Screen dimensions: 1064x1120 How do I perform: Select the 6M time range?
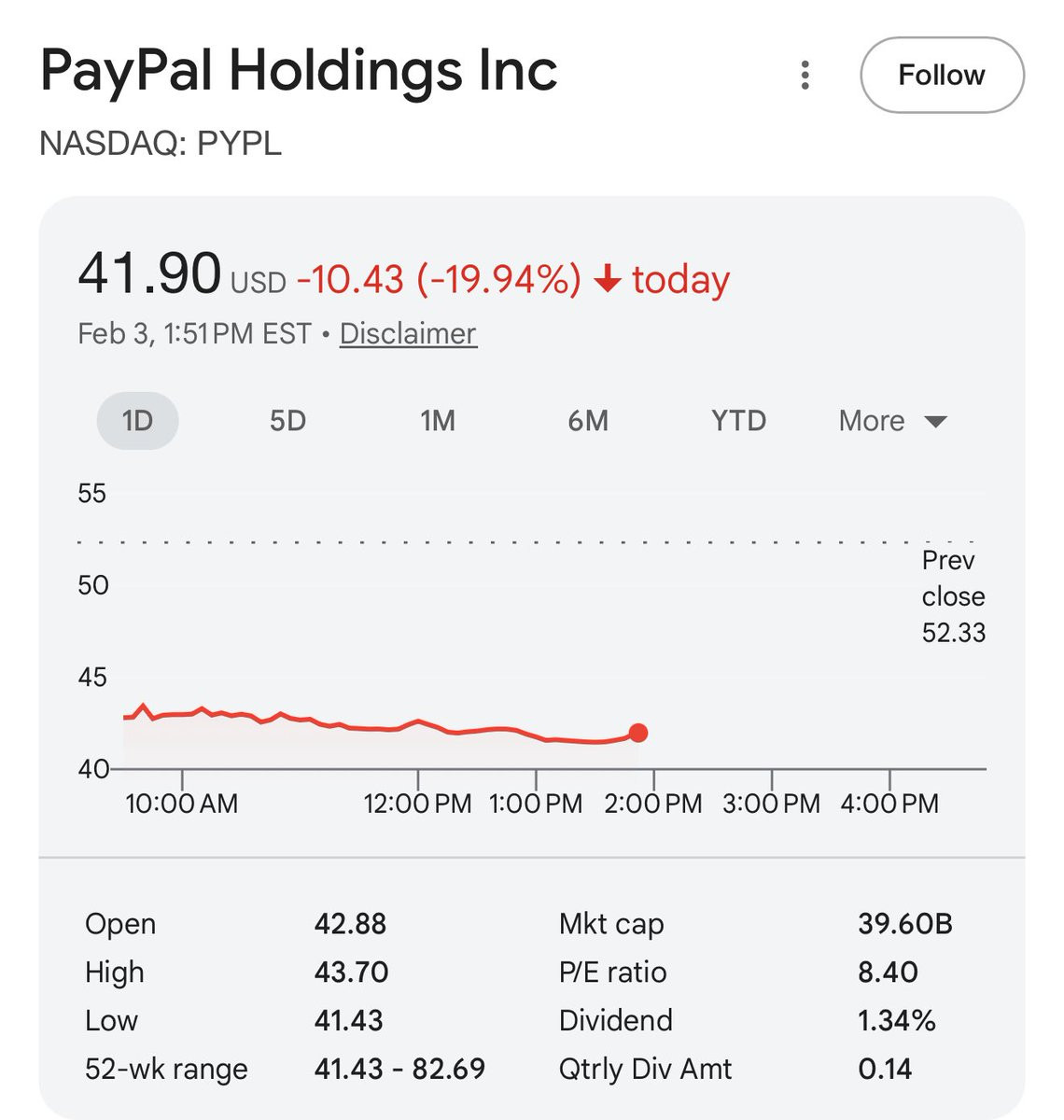[x=588, y=421]
